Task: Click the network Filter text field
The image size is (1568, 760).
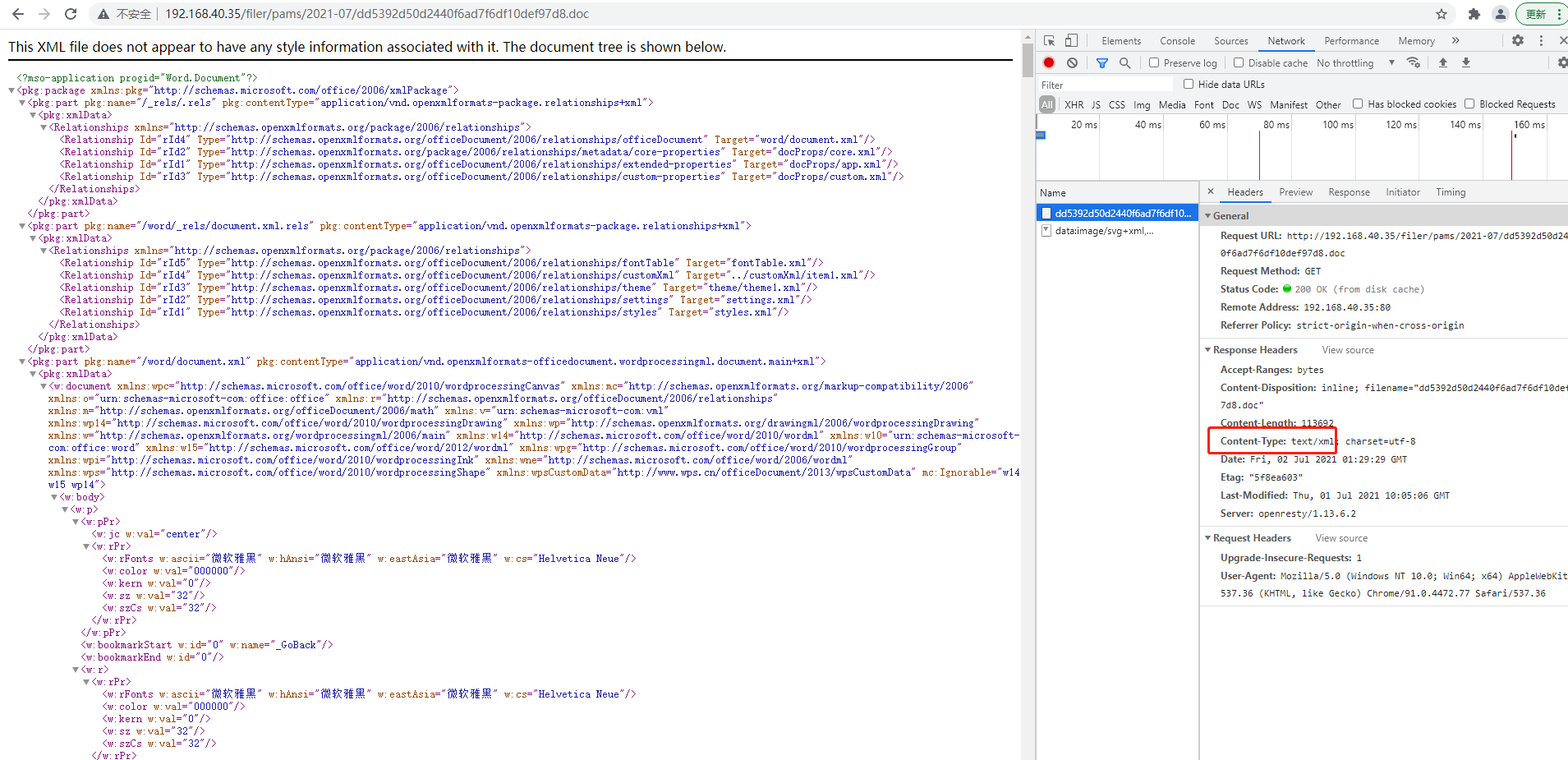Action: pyautogui.click(x=1106, y=85)
